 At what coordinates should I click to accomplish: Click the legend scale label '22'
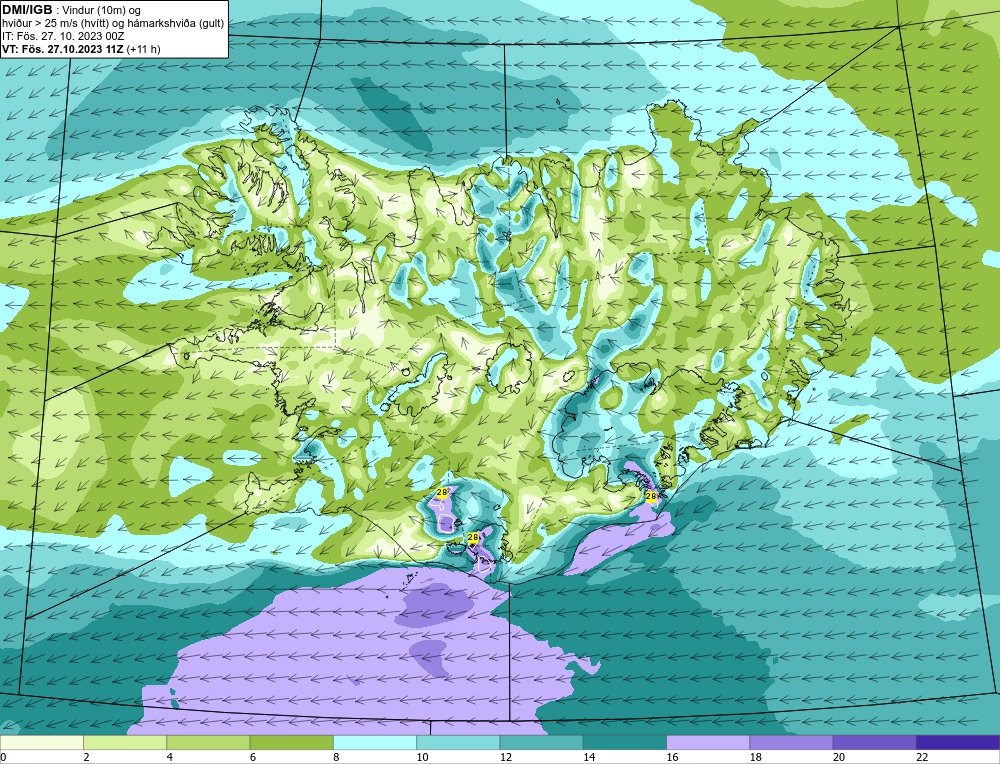922,757
